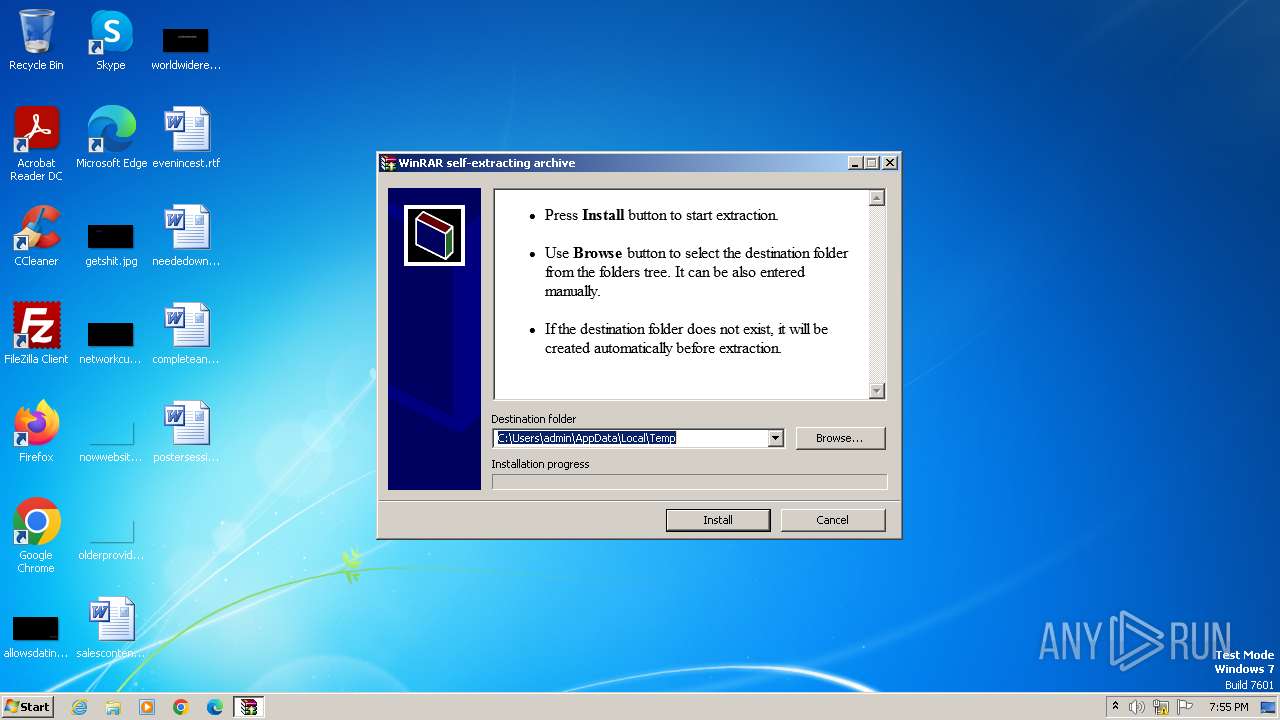Viewport: 1280px width, 720px height.
Task: Click the network tray icon
Action: 1161,707
